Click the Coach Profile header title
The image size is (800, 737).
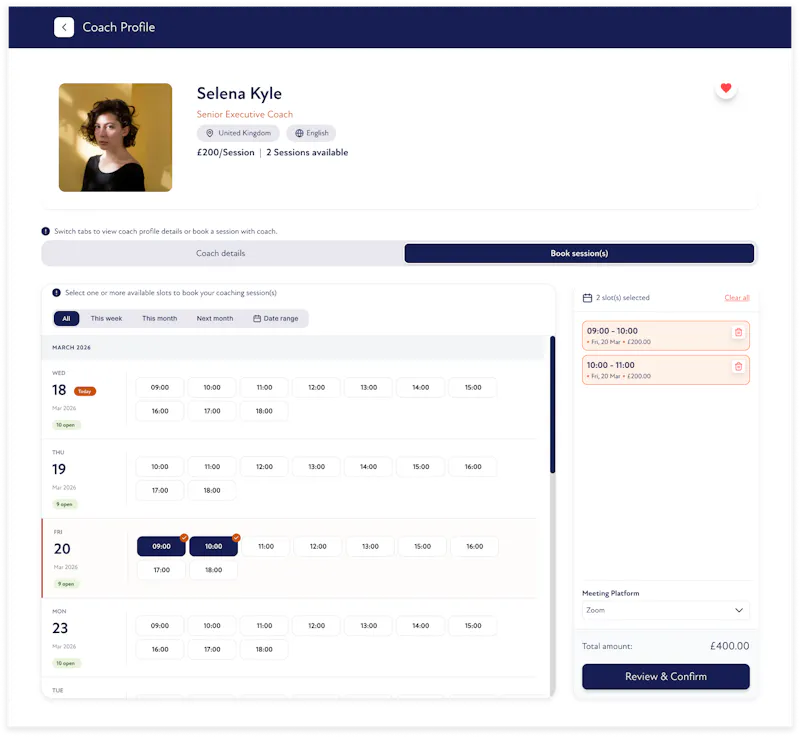point(119,27)
